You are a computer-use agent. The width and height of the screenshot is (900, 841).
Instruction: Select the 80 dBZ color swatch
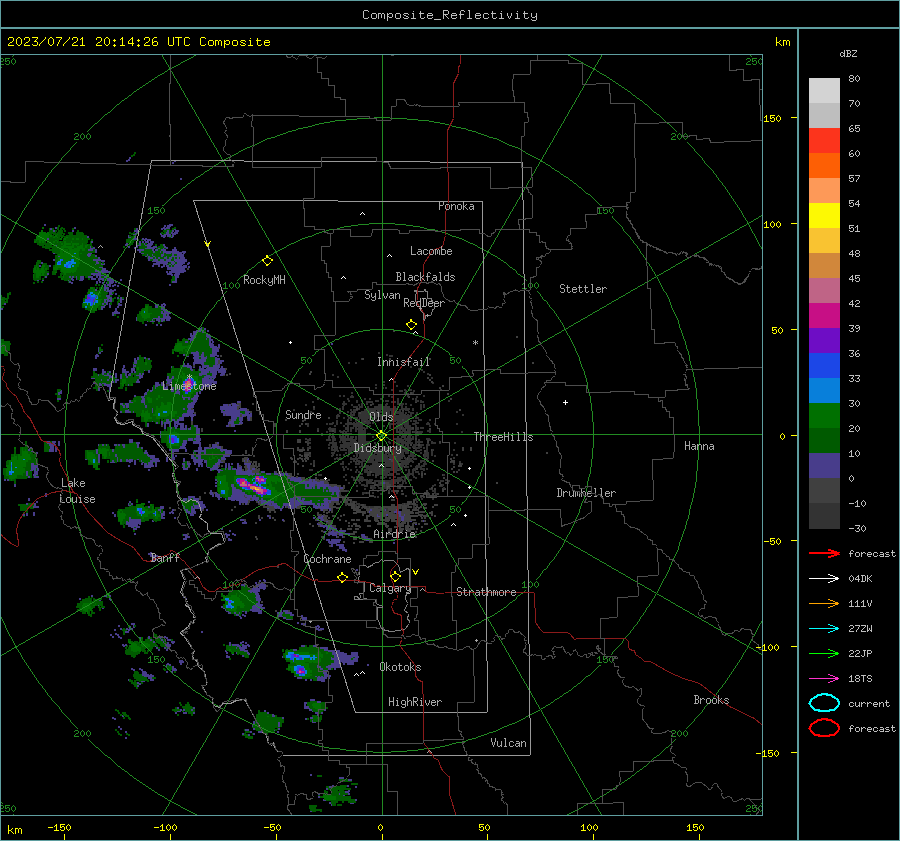pos(824,91)
